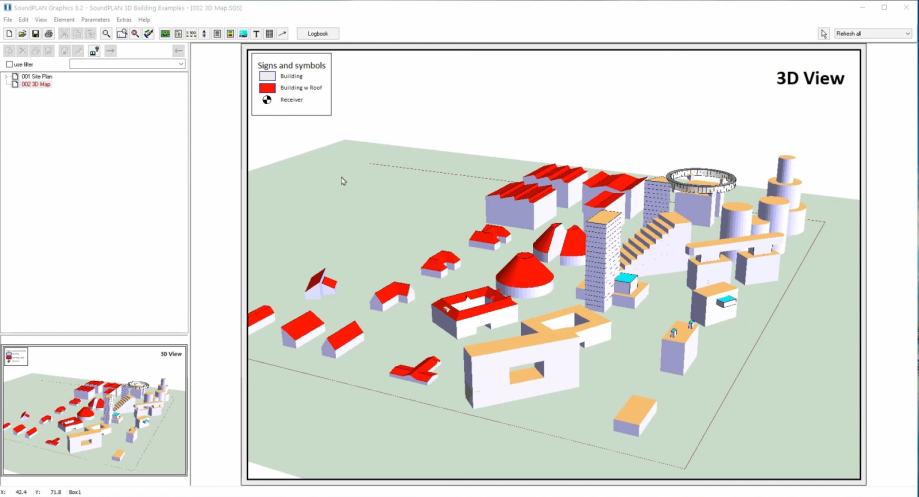Click the greyed-out copy icon
Viewport: 919px width, 497px height.
(x=77, y=34)
